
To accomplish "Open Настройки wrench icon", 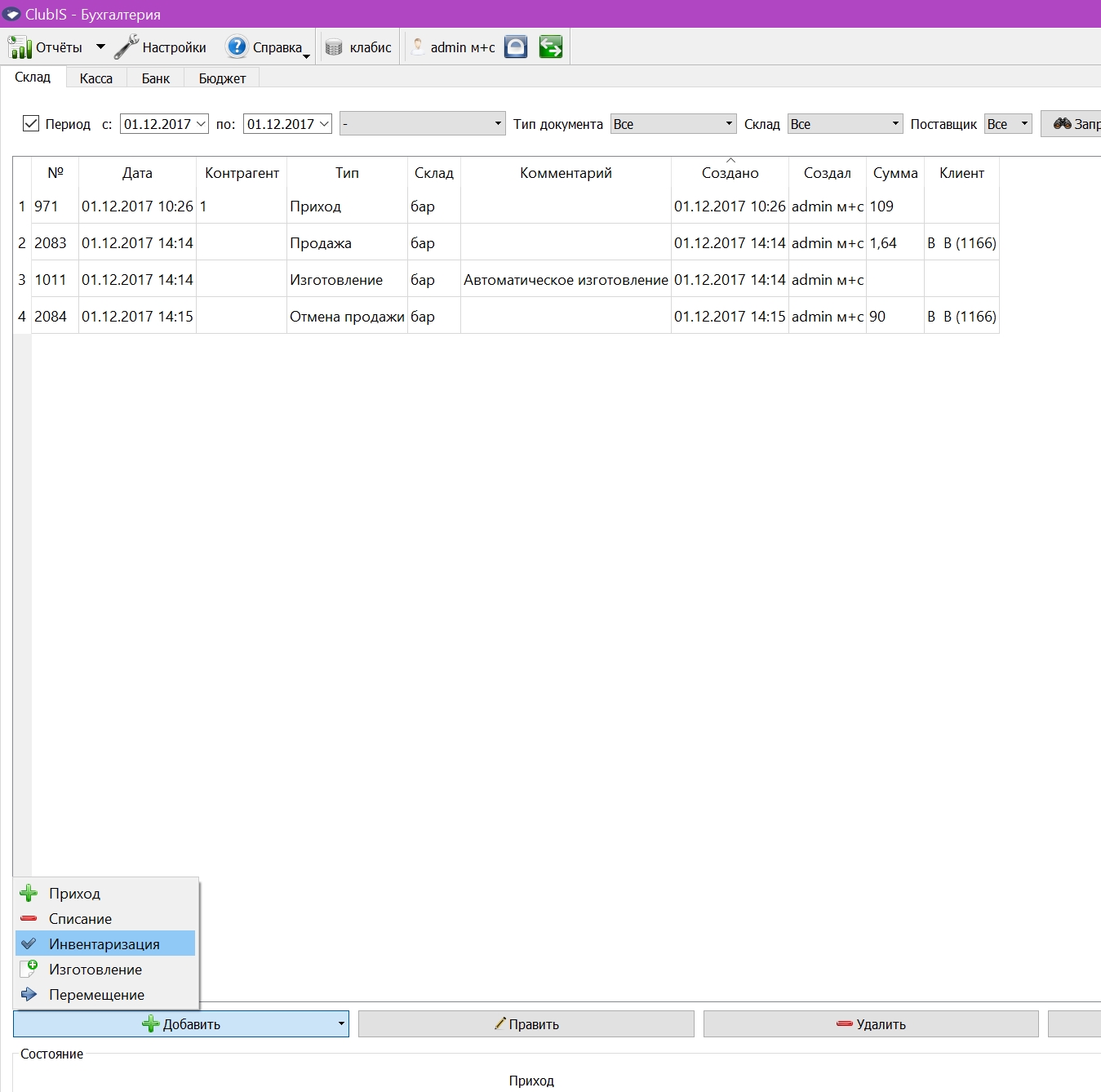I will [126, 47].
